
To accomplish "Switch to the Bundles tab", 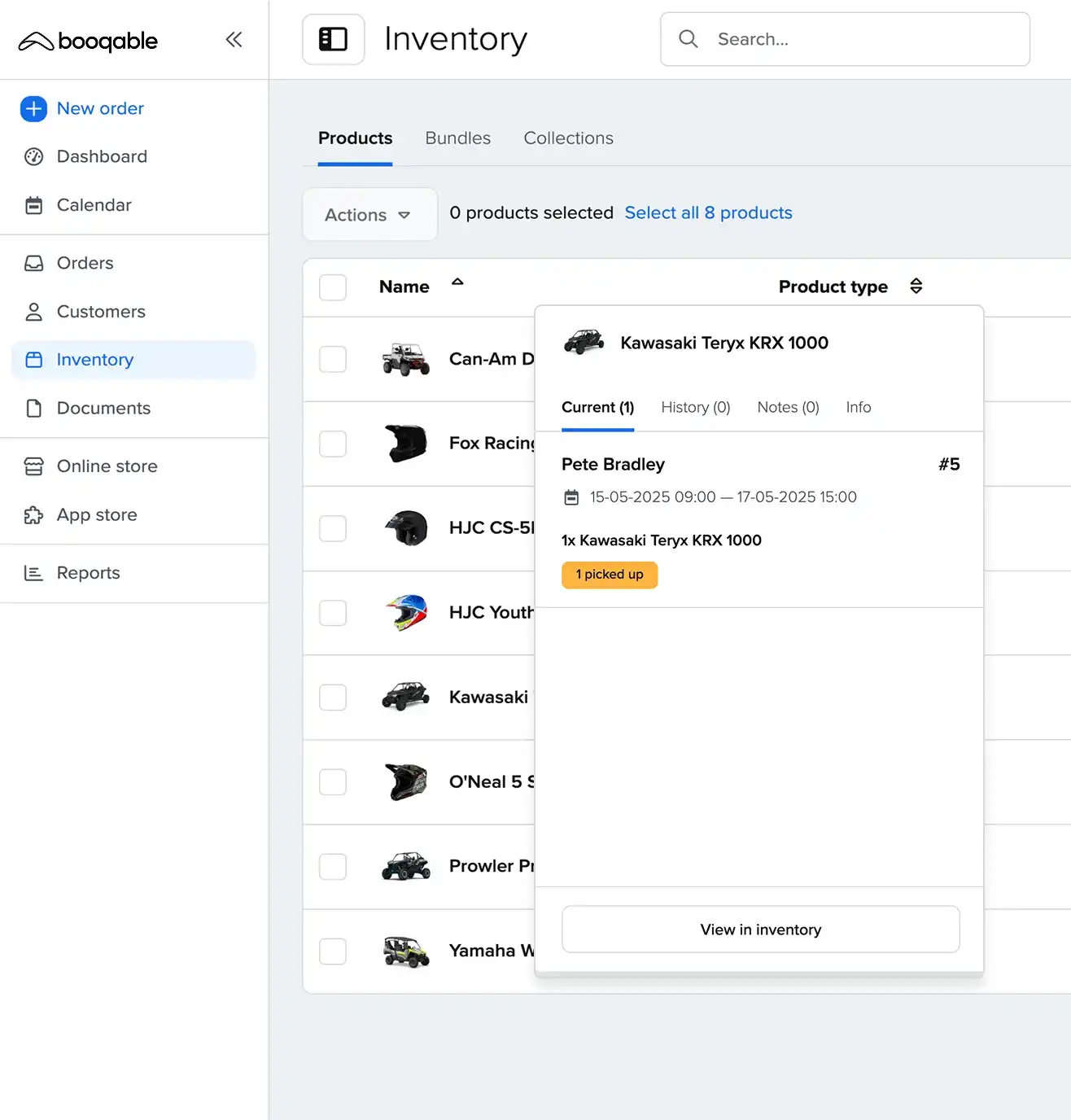I will pos(457,138).
